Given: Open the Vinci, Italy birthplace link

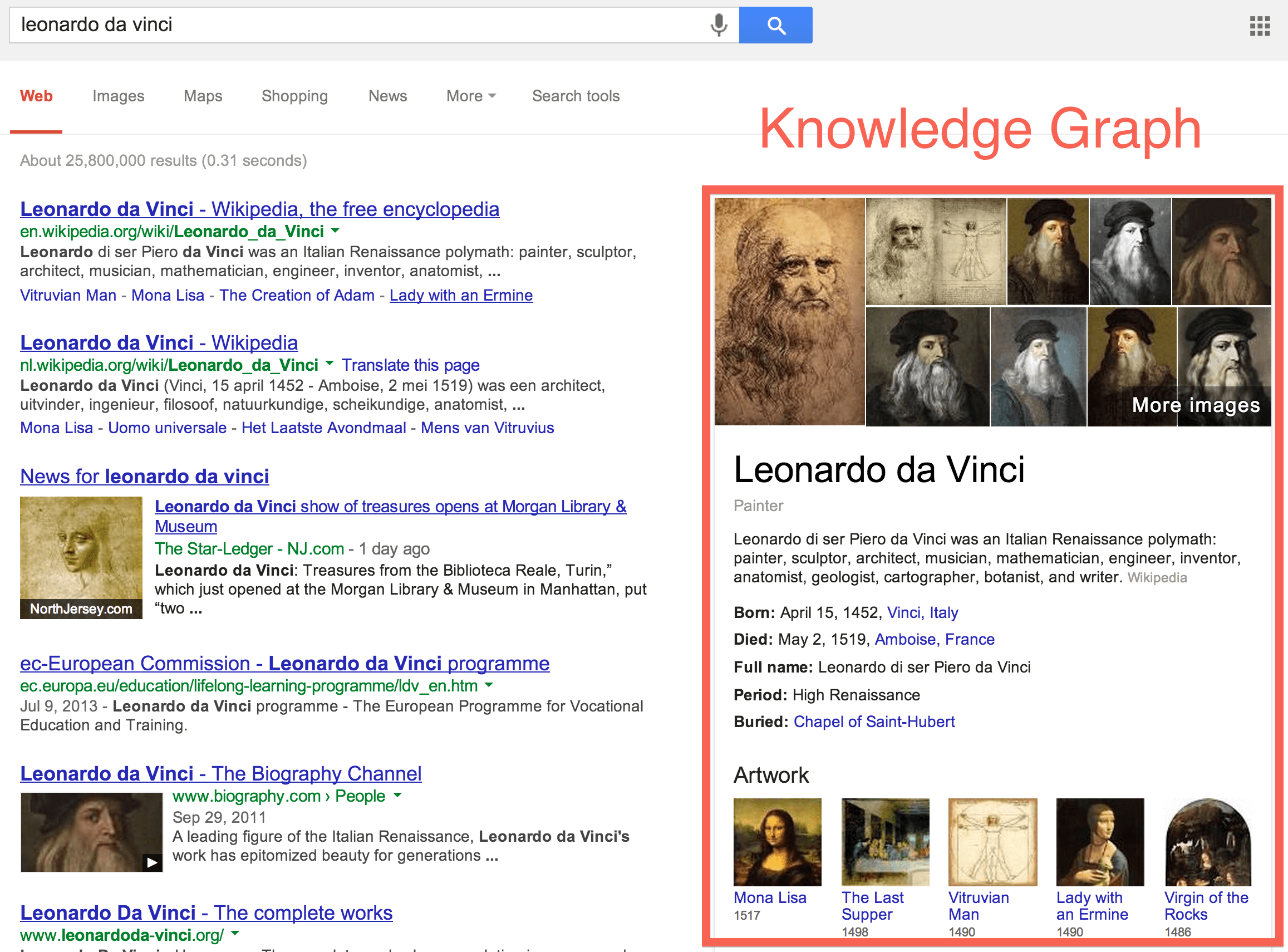Looking at the screenshot, I should 922,612.
